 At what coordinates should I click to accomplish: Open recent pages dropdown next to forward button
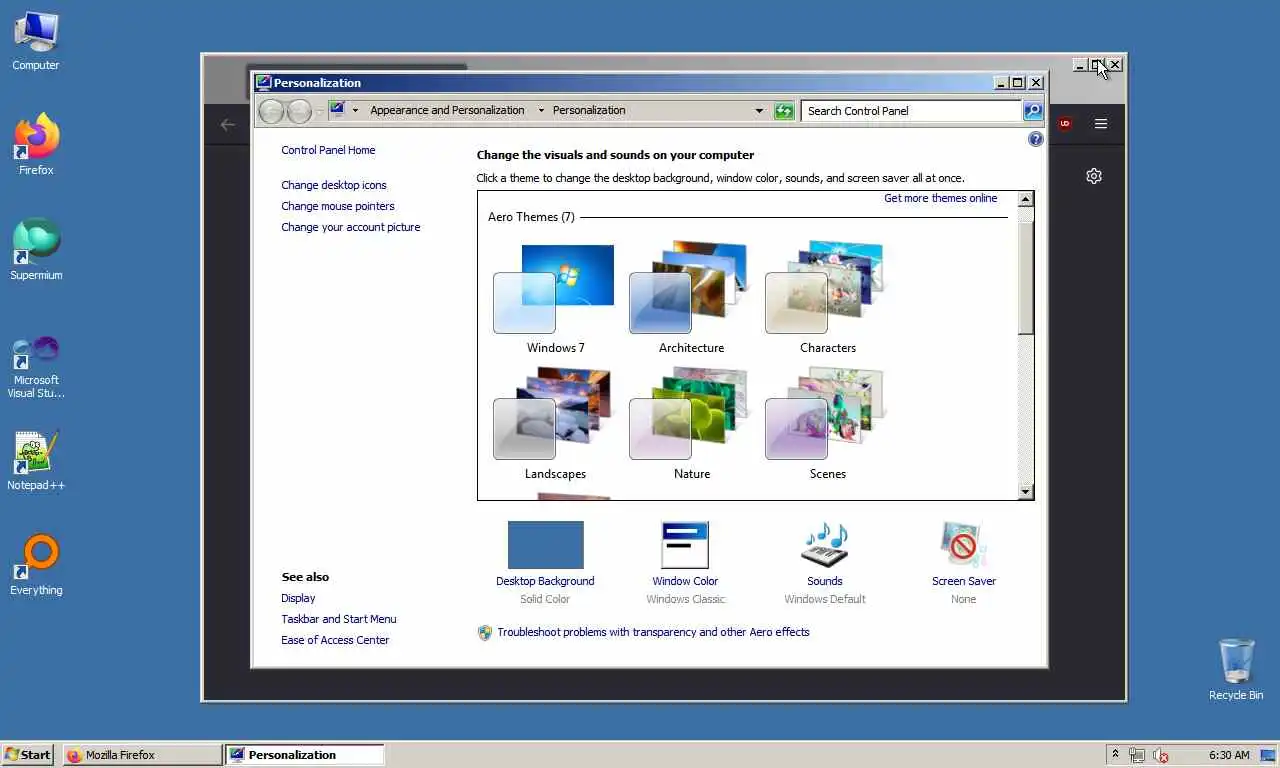click(x=320, y=111)
